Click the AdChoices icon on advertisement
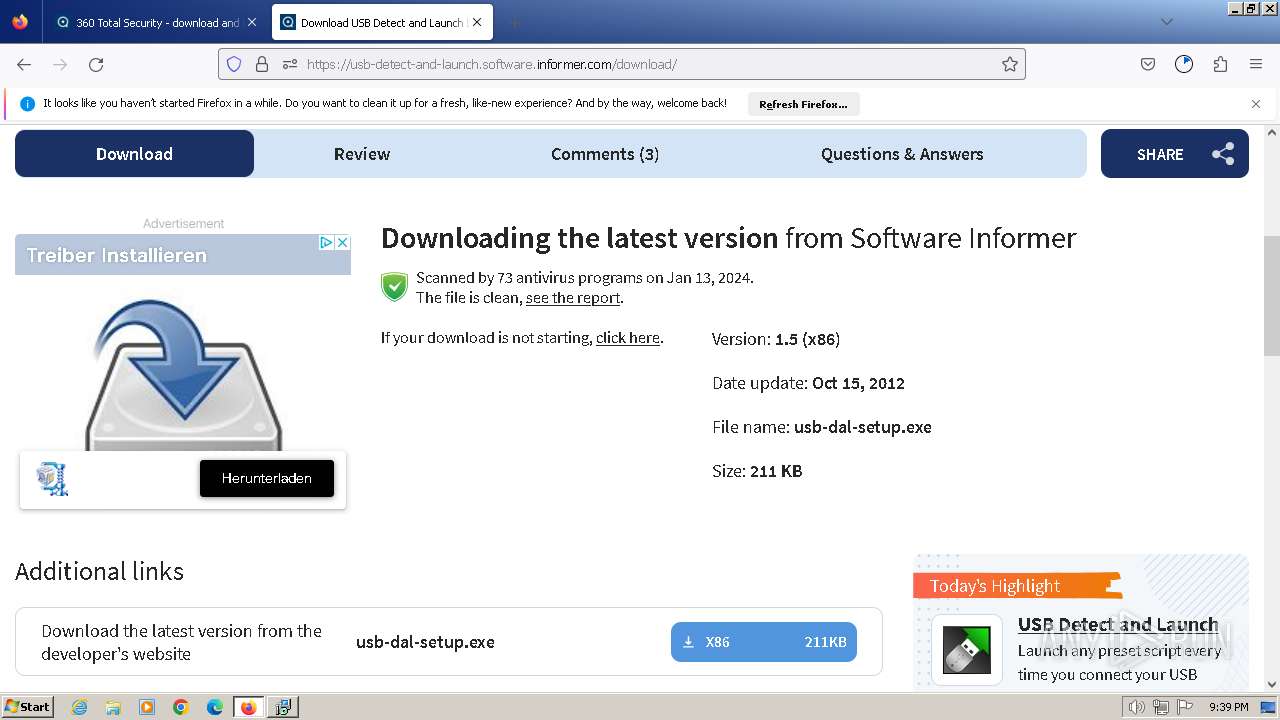Viewport: 1280px width, 720px height. [326, 242]
